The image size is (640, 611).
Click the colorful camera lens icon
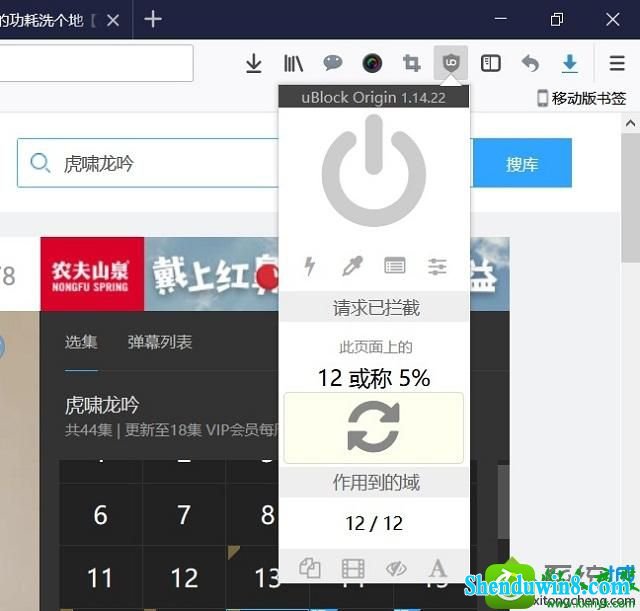372,63
